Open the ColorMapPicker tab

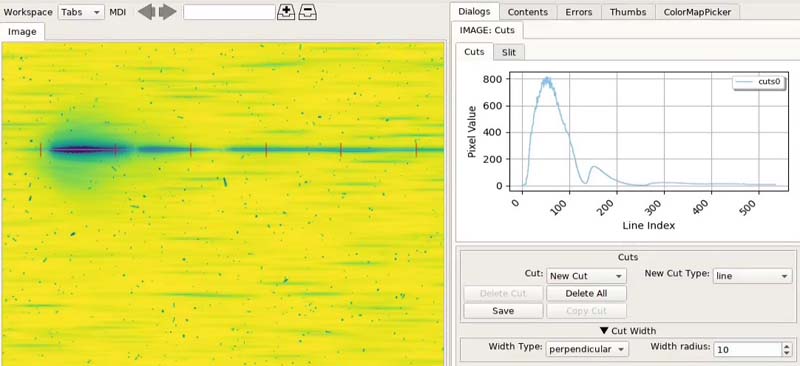[x=697, y=12]
